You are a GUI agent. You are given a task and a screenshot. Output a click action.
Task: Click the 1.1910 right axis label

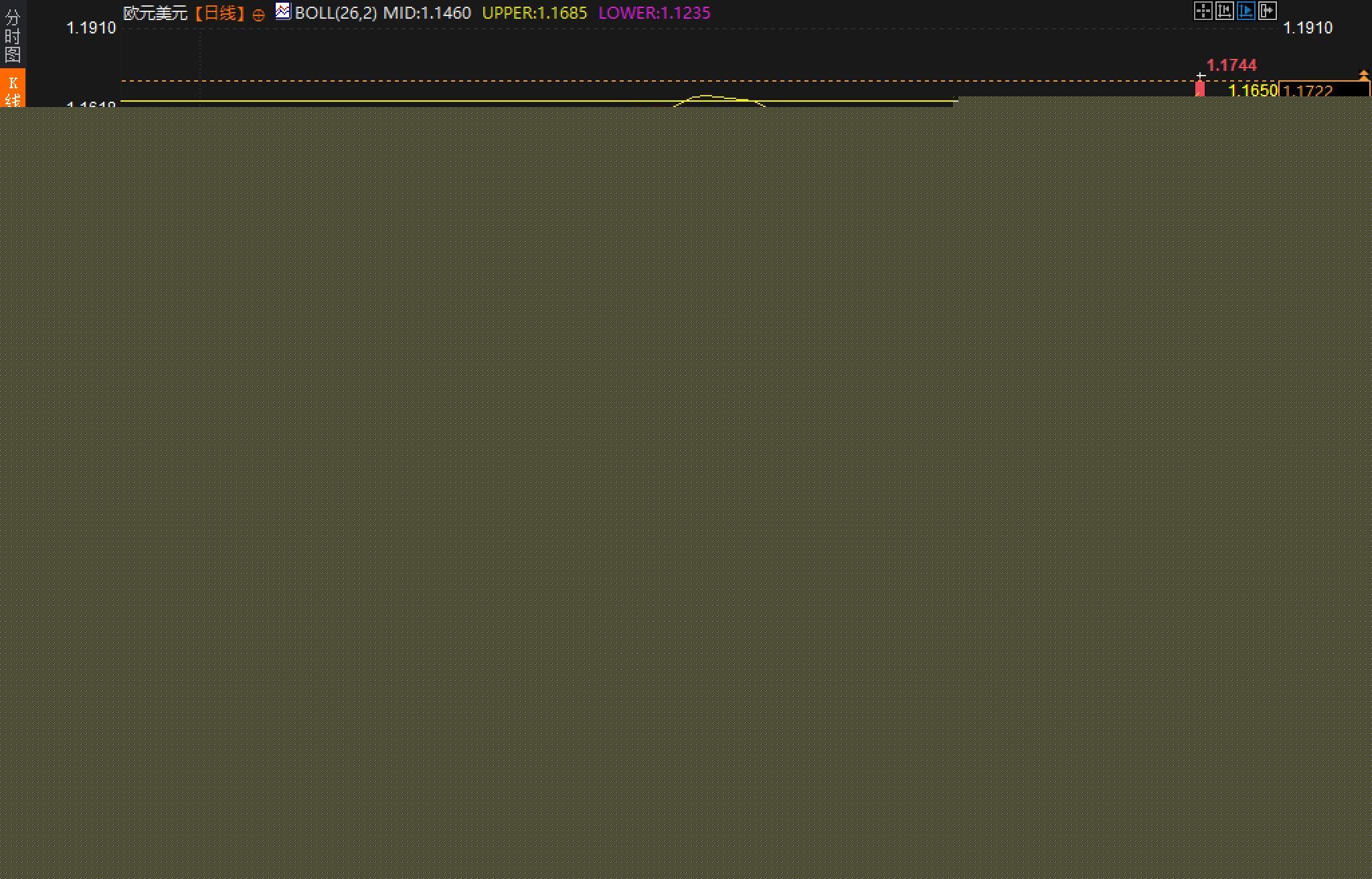(1308, 28)
